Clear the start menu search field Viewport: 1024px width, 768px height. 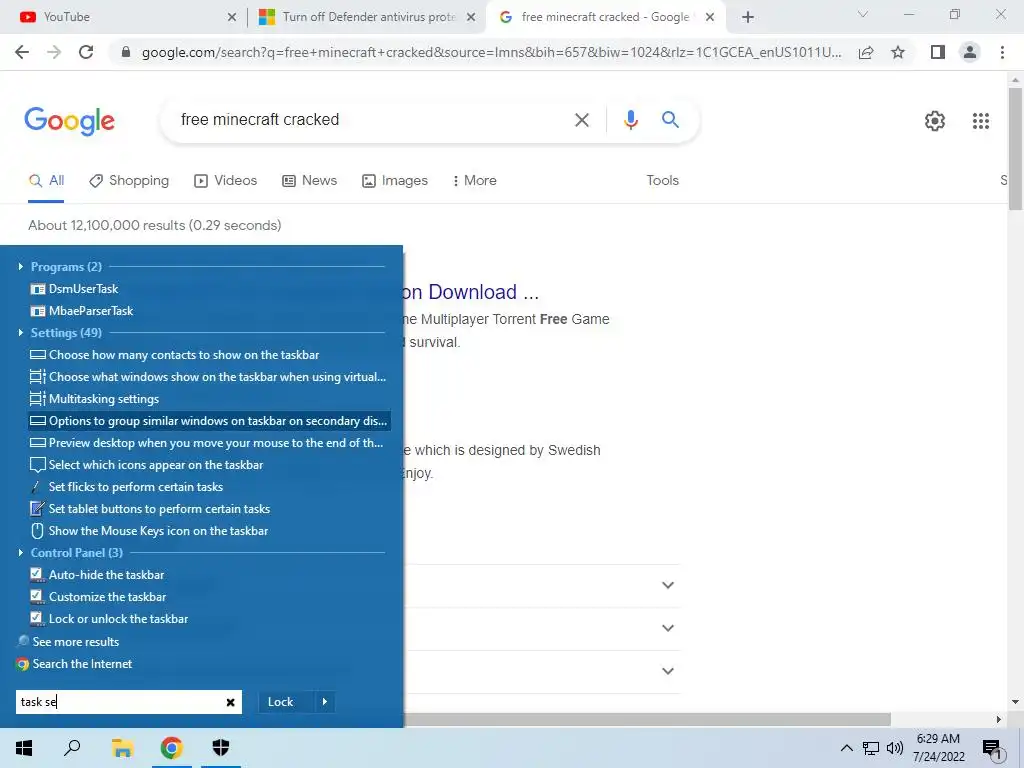click(230, 702)
